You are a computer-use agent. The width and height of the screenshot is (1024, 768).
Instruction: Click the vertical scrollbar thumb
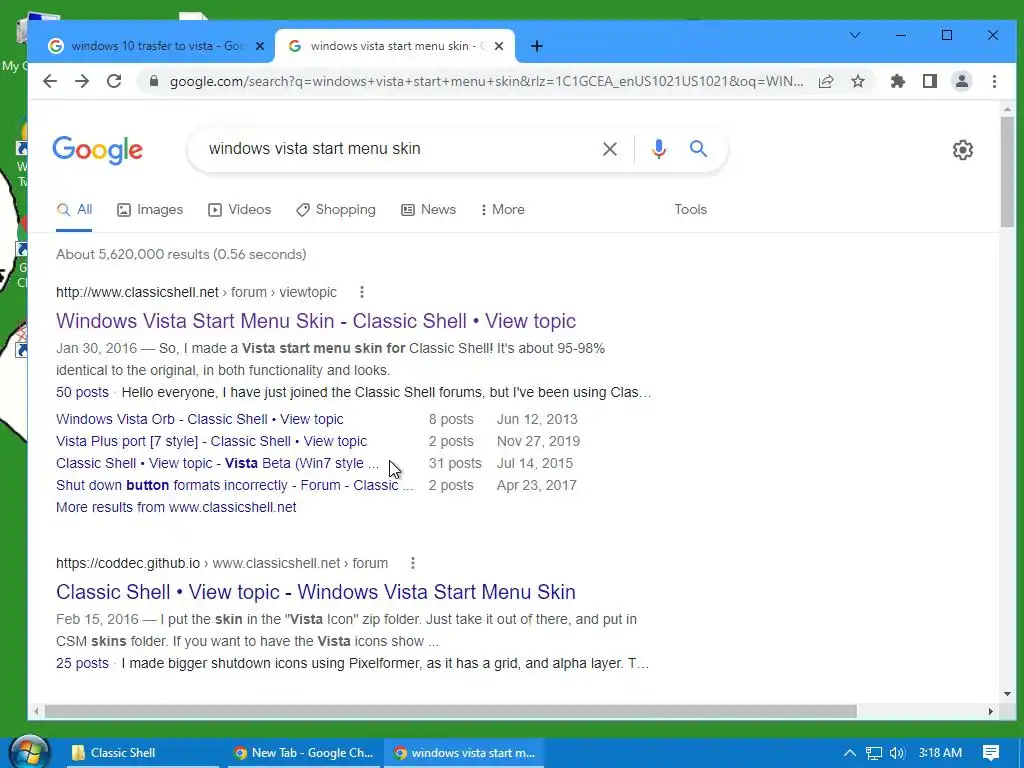coord(1006,172)
